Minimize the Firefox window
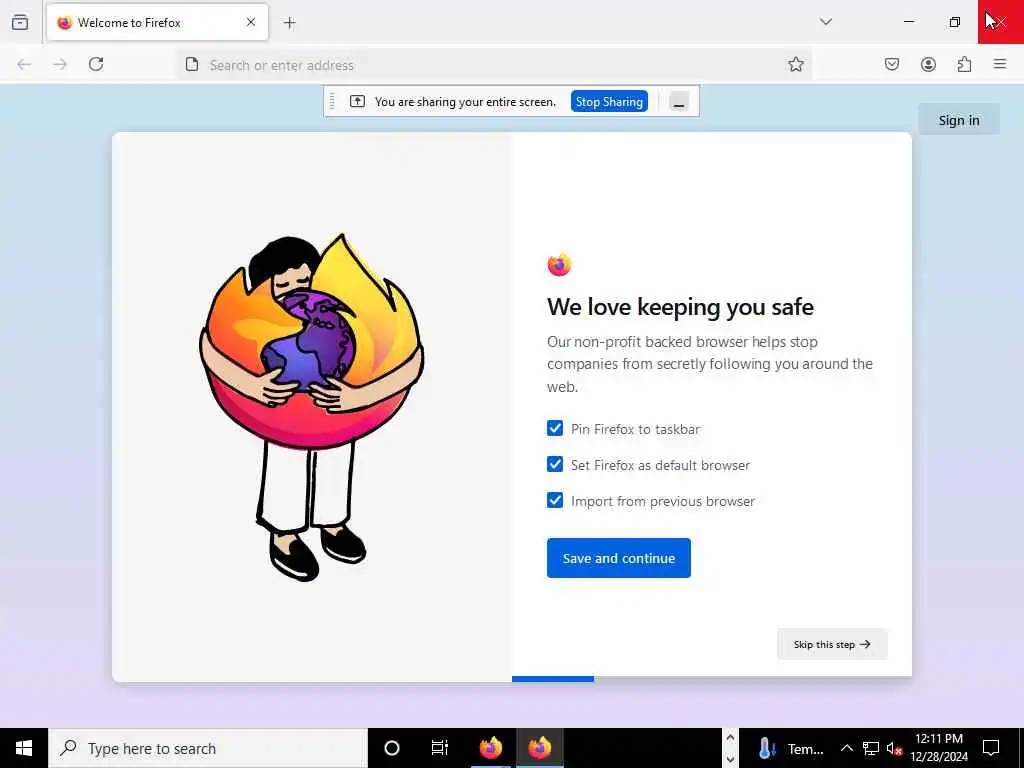Screen dimensions: 1024x768 (x=908, y=22)
